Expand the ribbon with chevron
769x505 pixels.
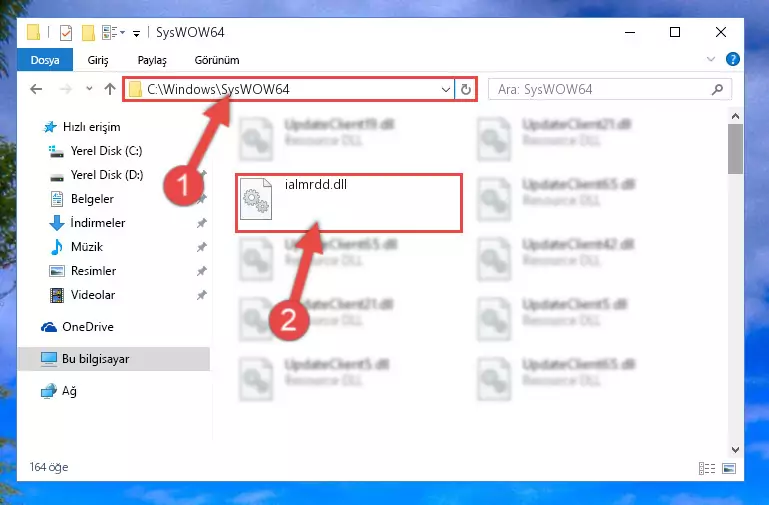click(x=711, y=59)
